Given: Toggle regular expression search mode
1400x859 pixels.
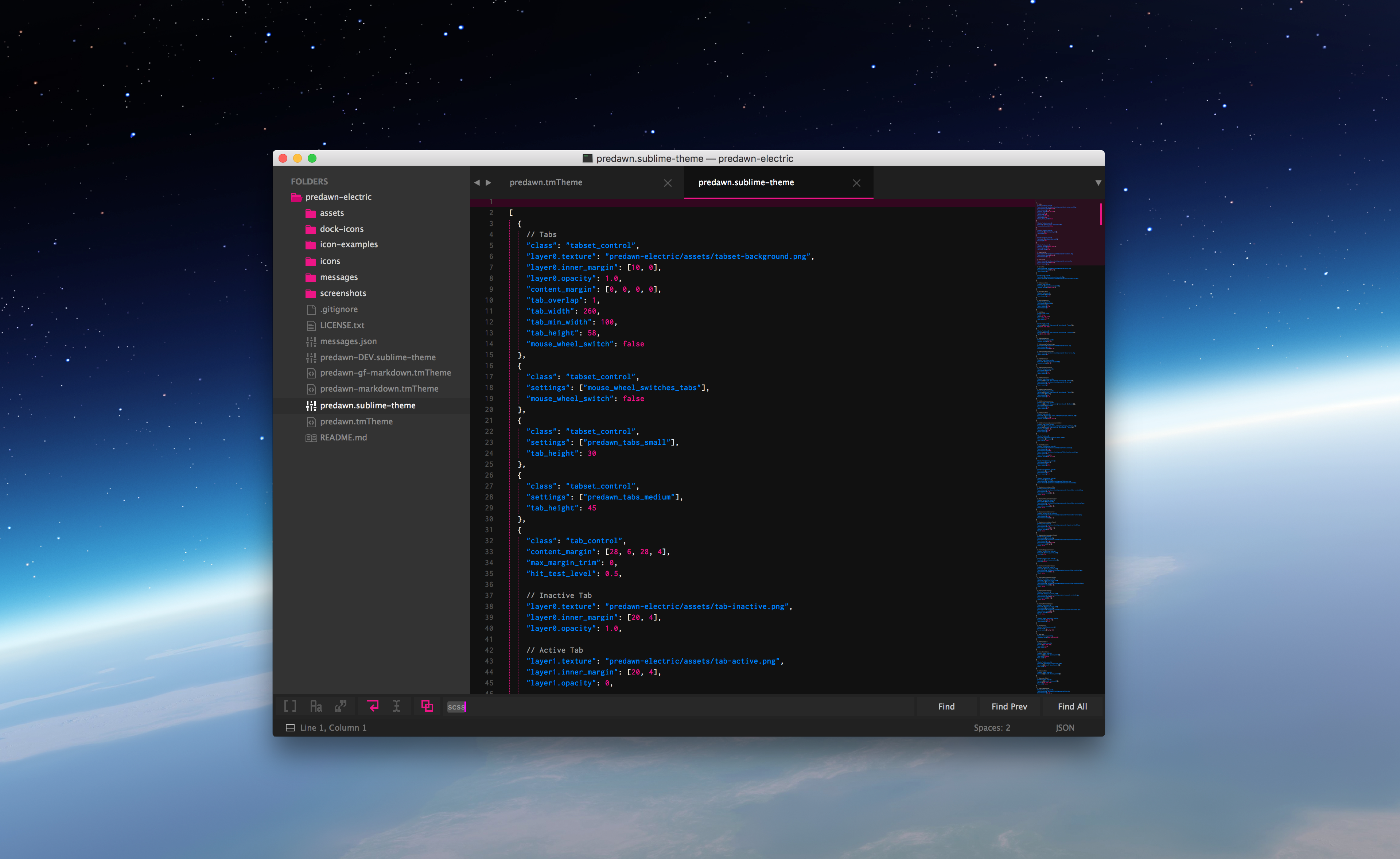Looking at the screenshot, I should (290, 706).
